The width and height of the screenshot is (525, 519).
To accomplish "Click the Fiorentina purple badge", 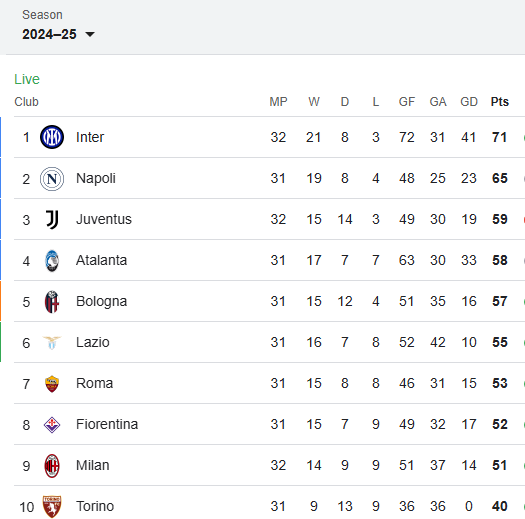I will [52, 425].
